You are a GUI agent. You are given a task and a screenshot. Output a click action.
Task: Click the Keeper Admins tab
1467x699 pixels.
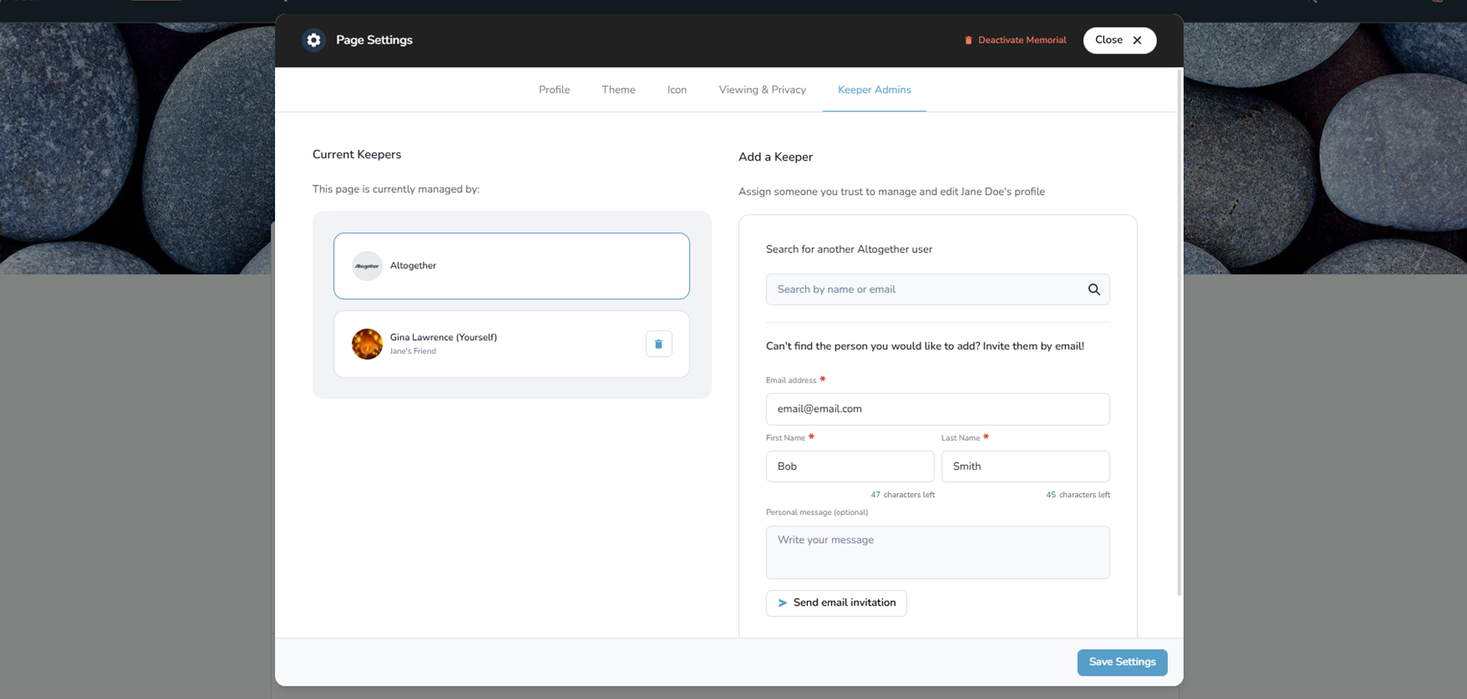click(x=874, y=90)
